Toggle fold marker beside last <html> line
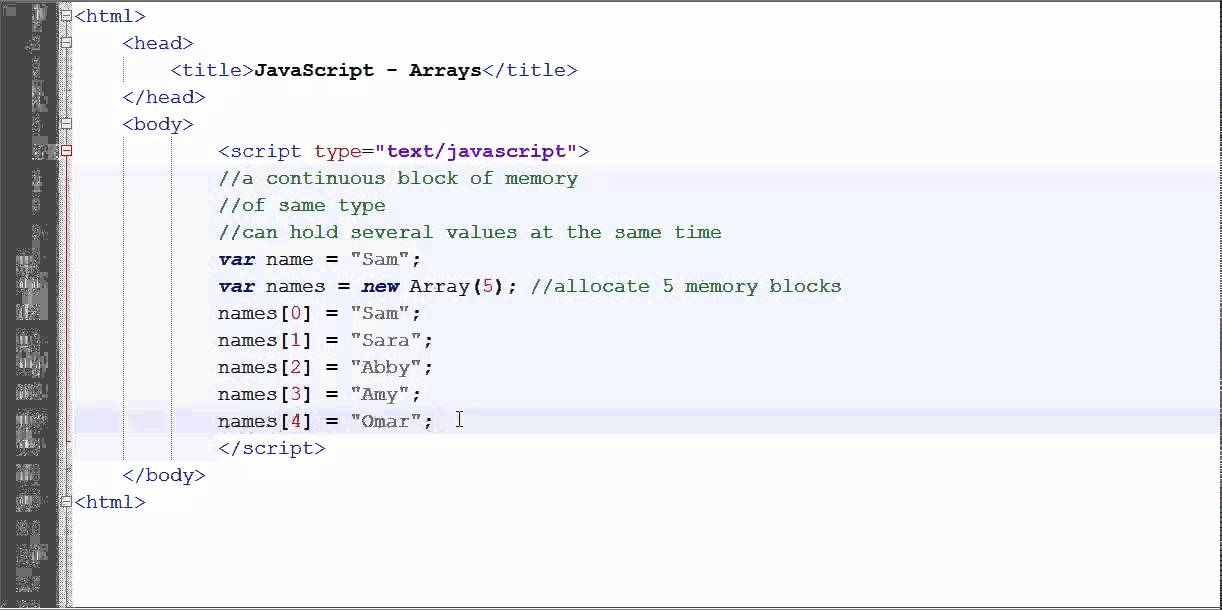The width and height of the screenshot is (1222, 610). coord(67,502)
